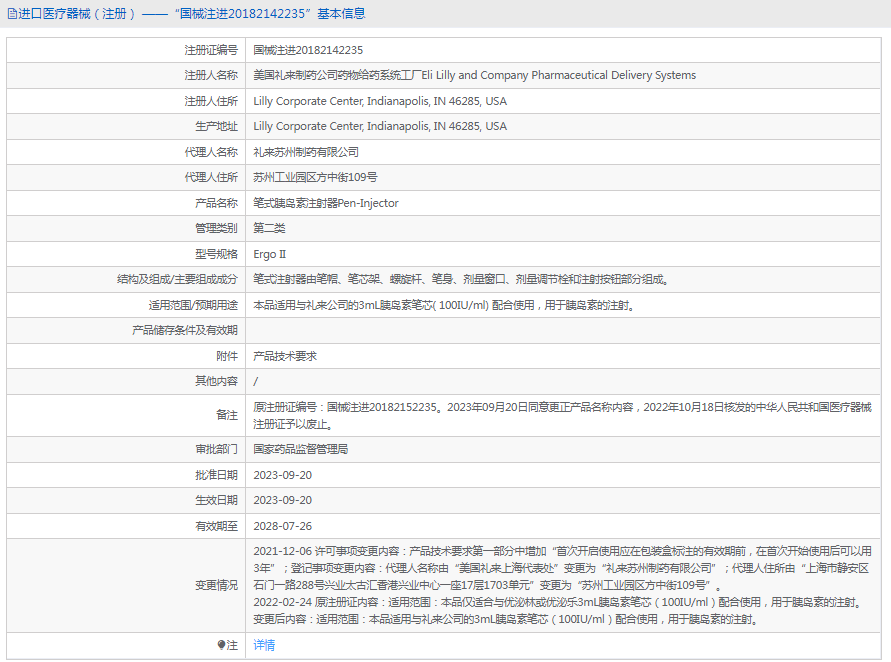Click the expiry date 2028-07-26

click(x=282, y=526)
